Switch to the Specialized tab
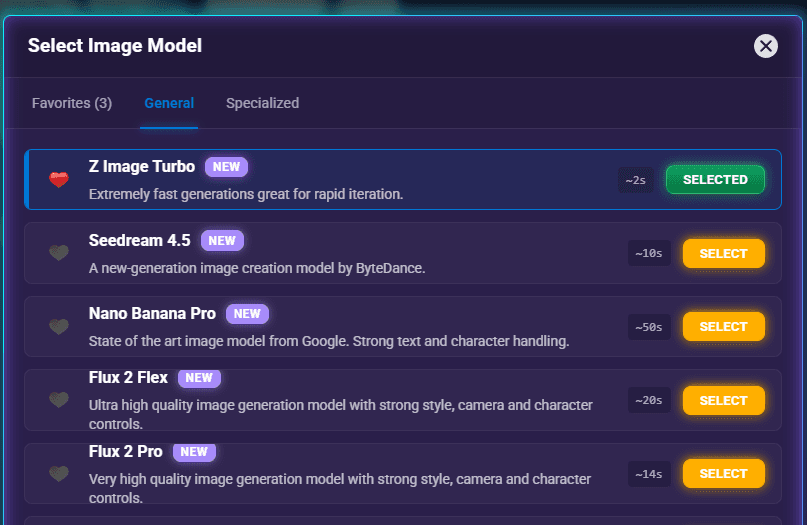Image resolution: width=807 pixels, height=525 pixels. coord(262,103)
